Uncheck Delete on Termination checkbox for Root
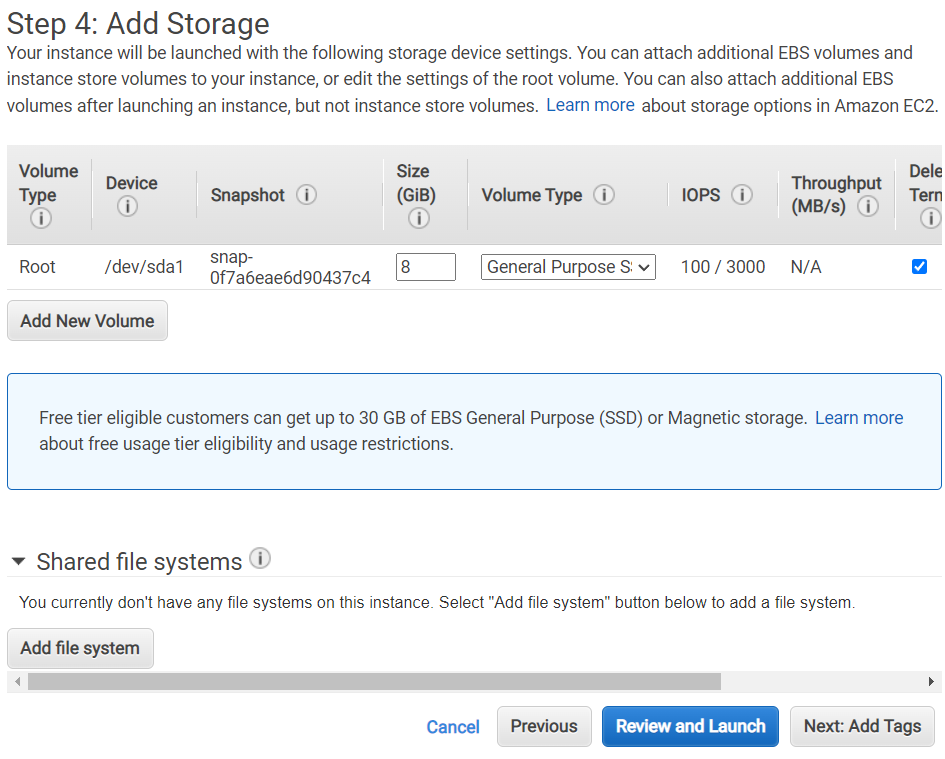The height and width of the screenshot is (759, 945). pos(920,267)
